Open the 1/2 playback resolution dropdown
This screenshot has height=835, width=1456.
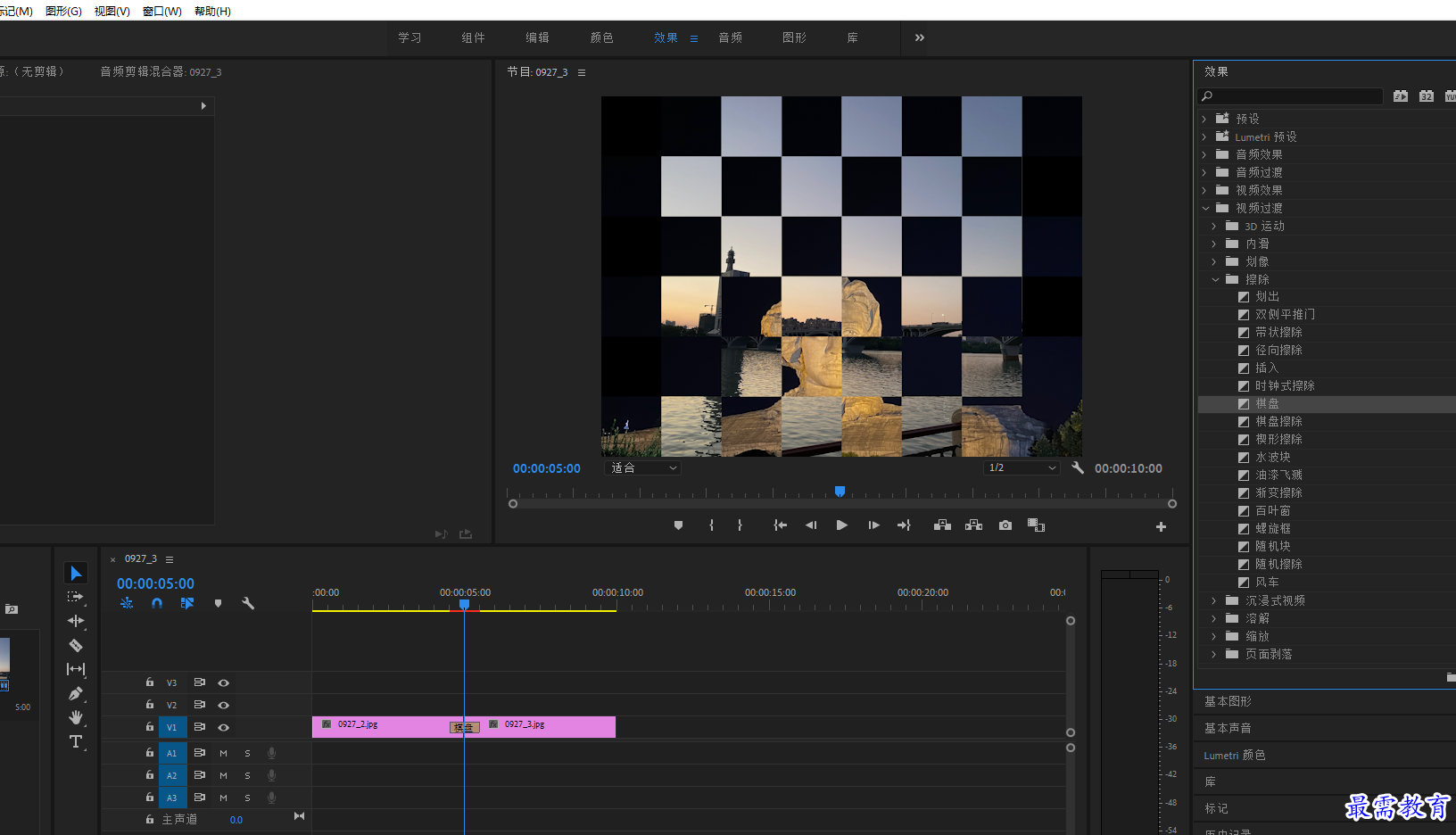point(1022,467)
